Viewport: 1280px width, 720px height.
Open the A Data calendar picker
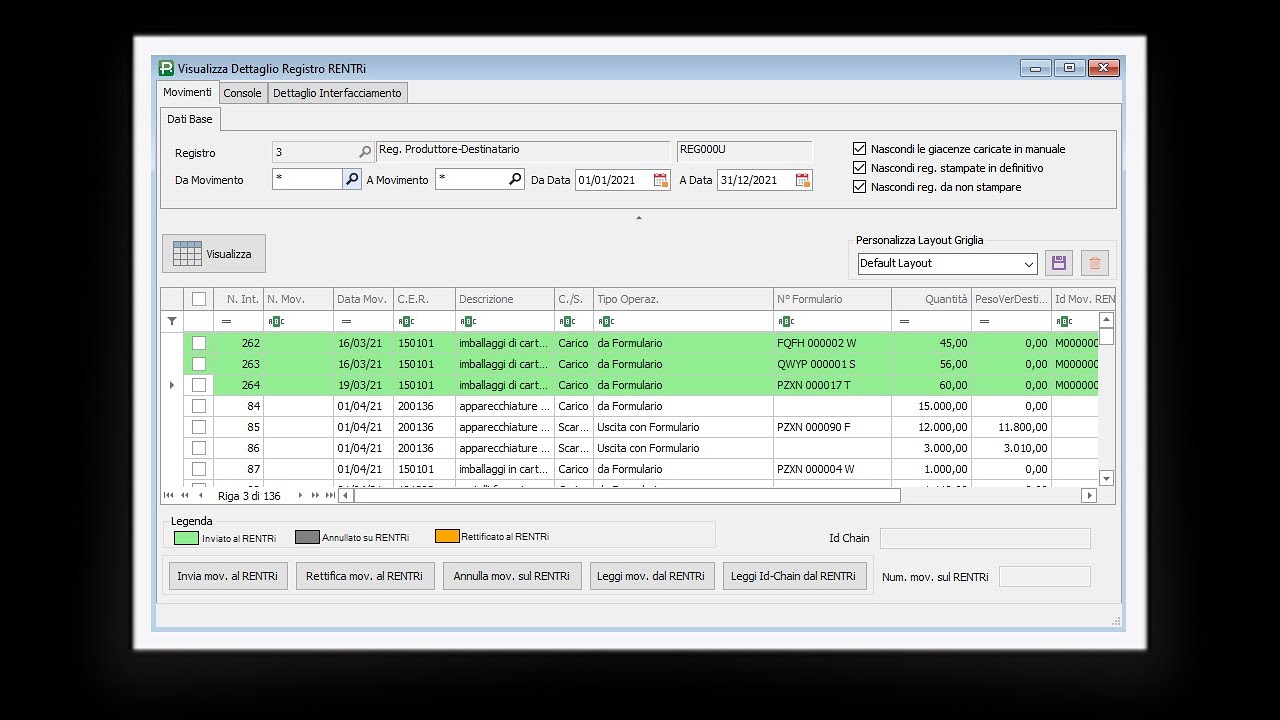pos(803,180)
